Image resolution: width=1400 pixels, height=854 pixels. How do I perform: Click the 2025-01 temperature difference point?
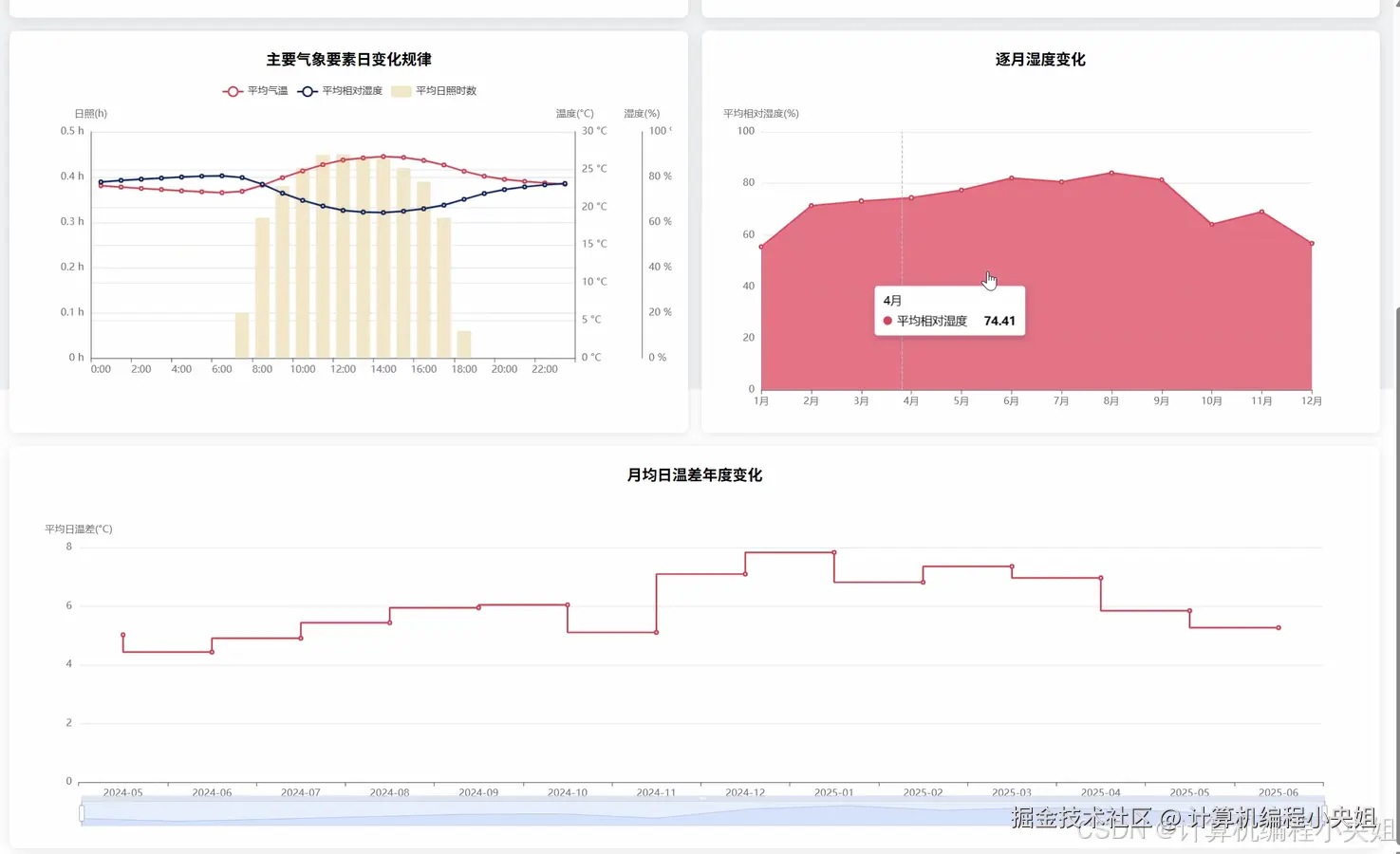point(834,552)
